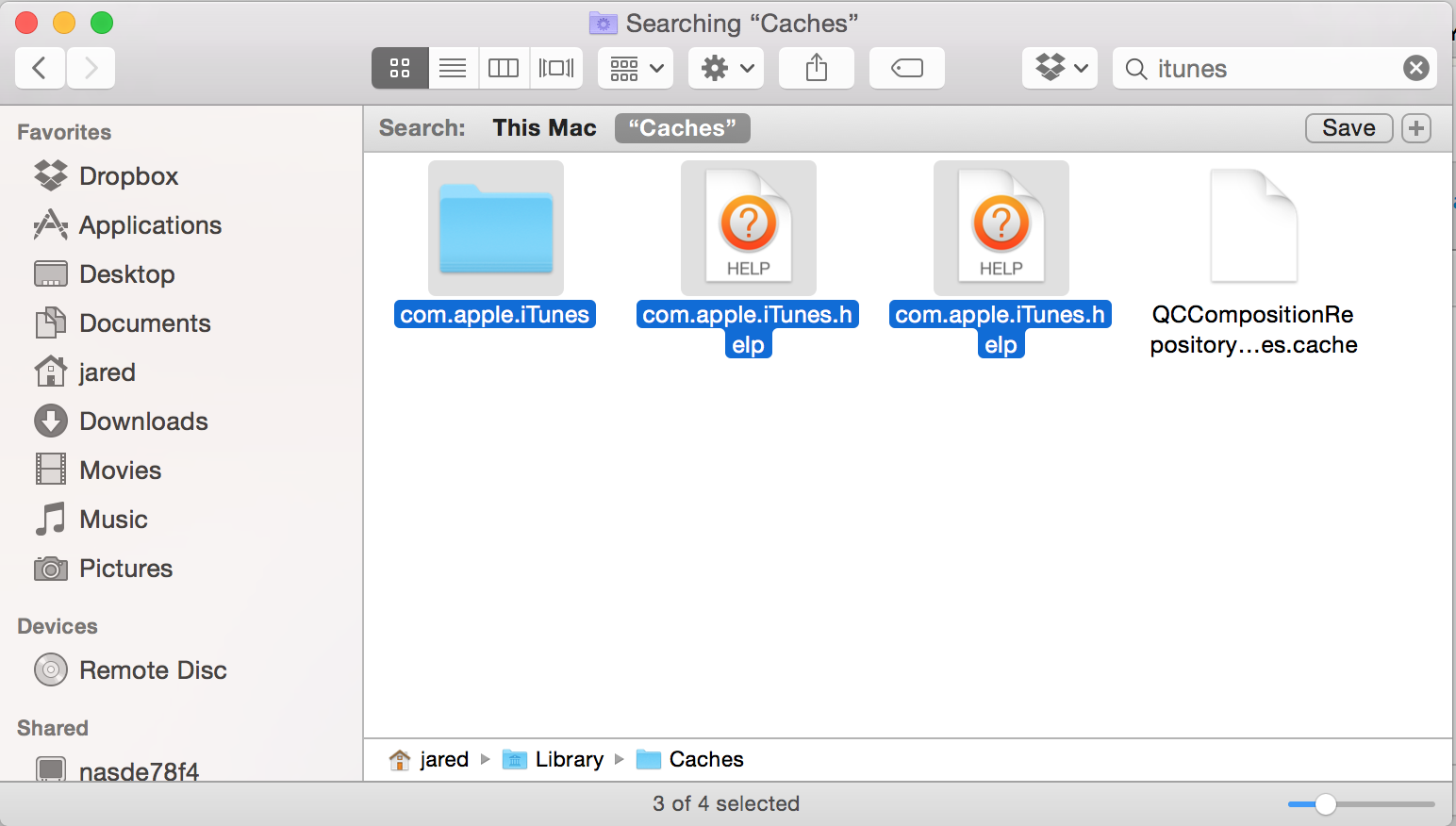Switch to Cover Flow view
The image size is (1456, 826).
(x=556, y=68)
